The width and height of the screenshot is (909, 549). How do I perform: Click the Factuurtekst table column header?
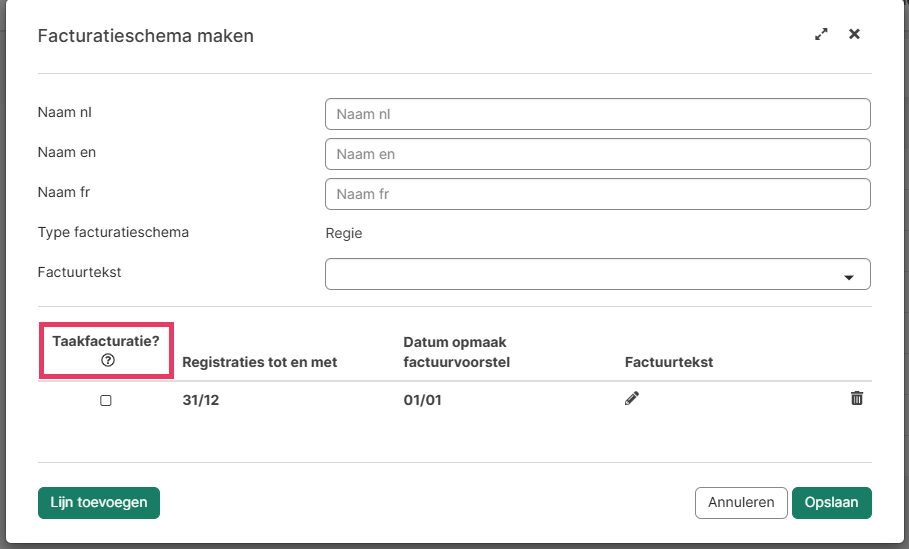point(669,362)
